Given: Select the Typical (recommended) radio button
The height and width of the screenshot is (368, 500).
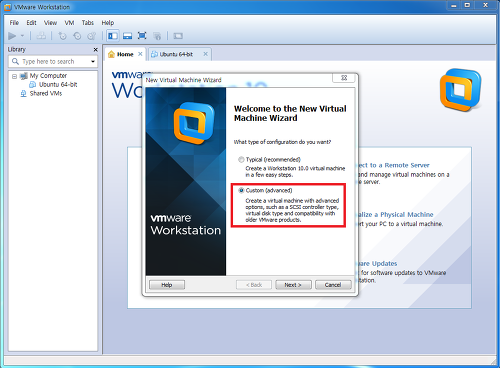Looking at the screenshot, I should point(241,160).
